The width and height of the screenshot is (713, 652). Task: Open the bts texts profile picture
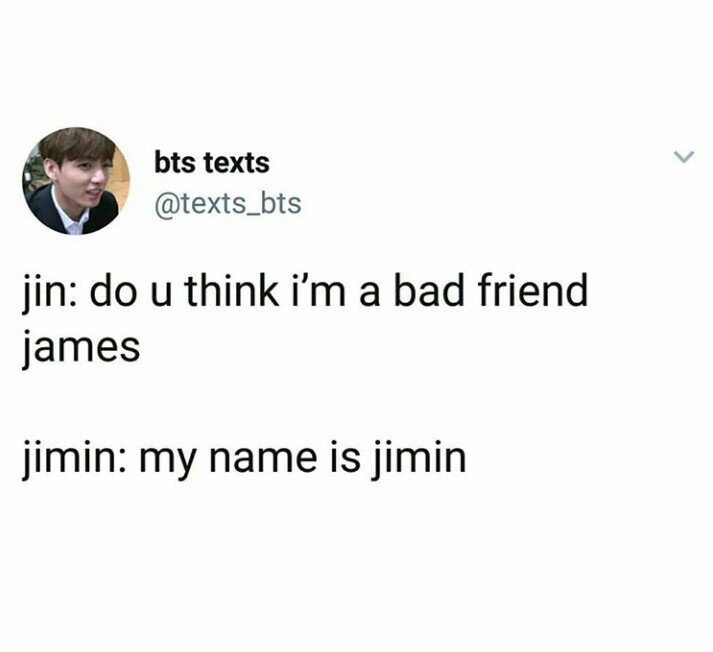pyautogui.click(x=76, y=181)
